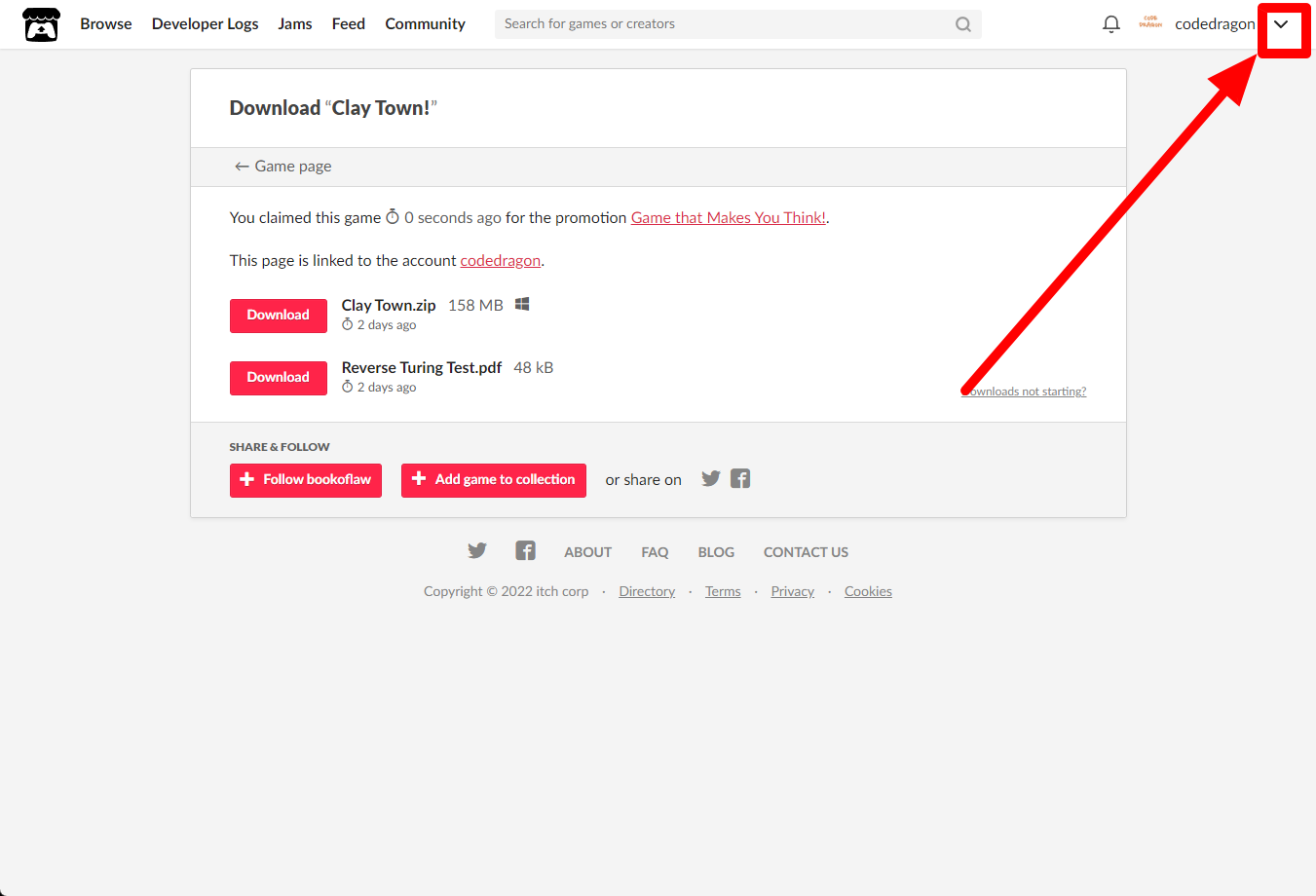Viewport: 1316px width, 896px height.
Task: Add game to collection
Action: pos(494,480)
